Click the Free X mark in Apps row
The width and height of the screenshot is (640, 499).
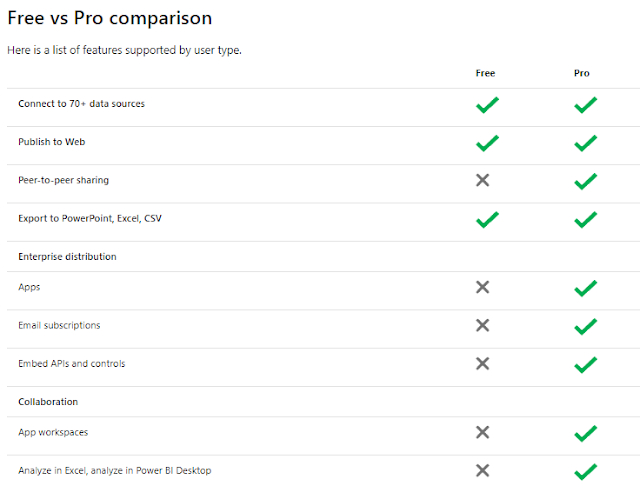tap(483, 287)
